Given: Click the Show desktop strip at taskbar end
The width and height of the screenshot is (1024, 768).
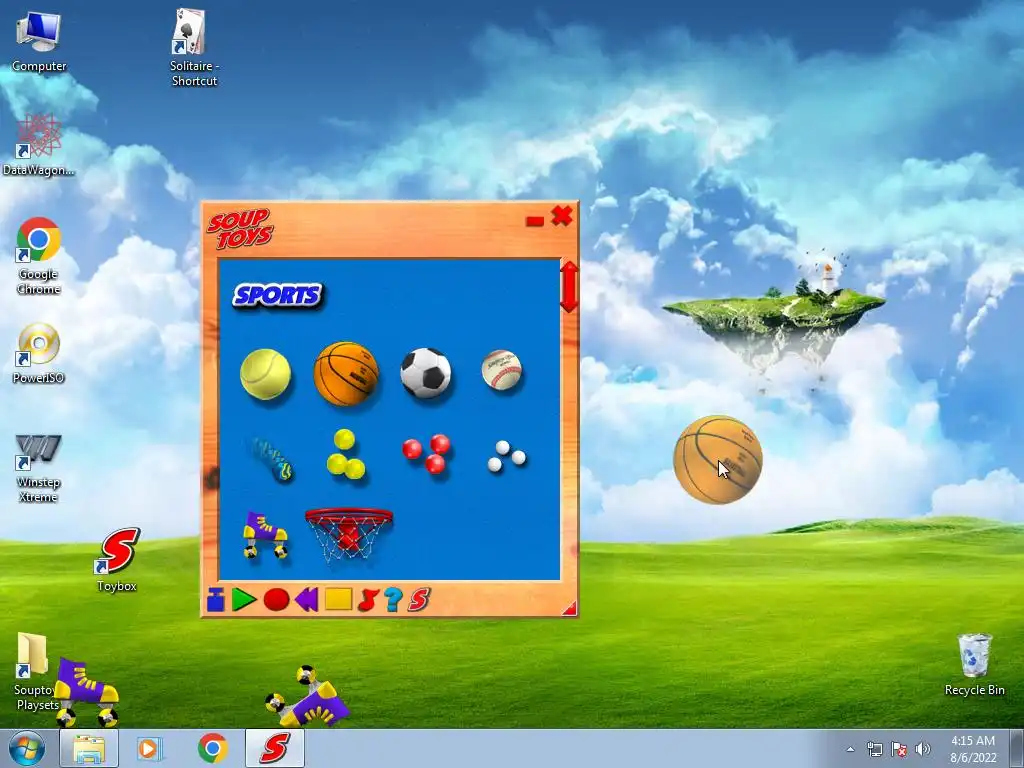Looking at the screenshot, I should coord(1017,748).
